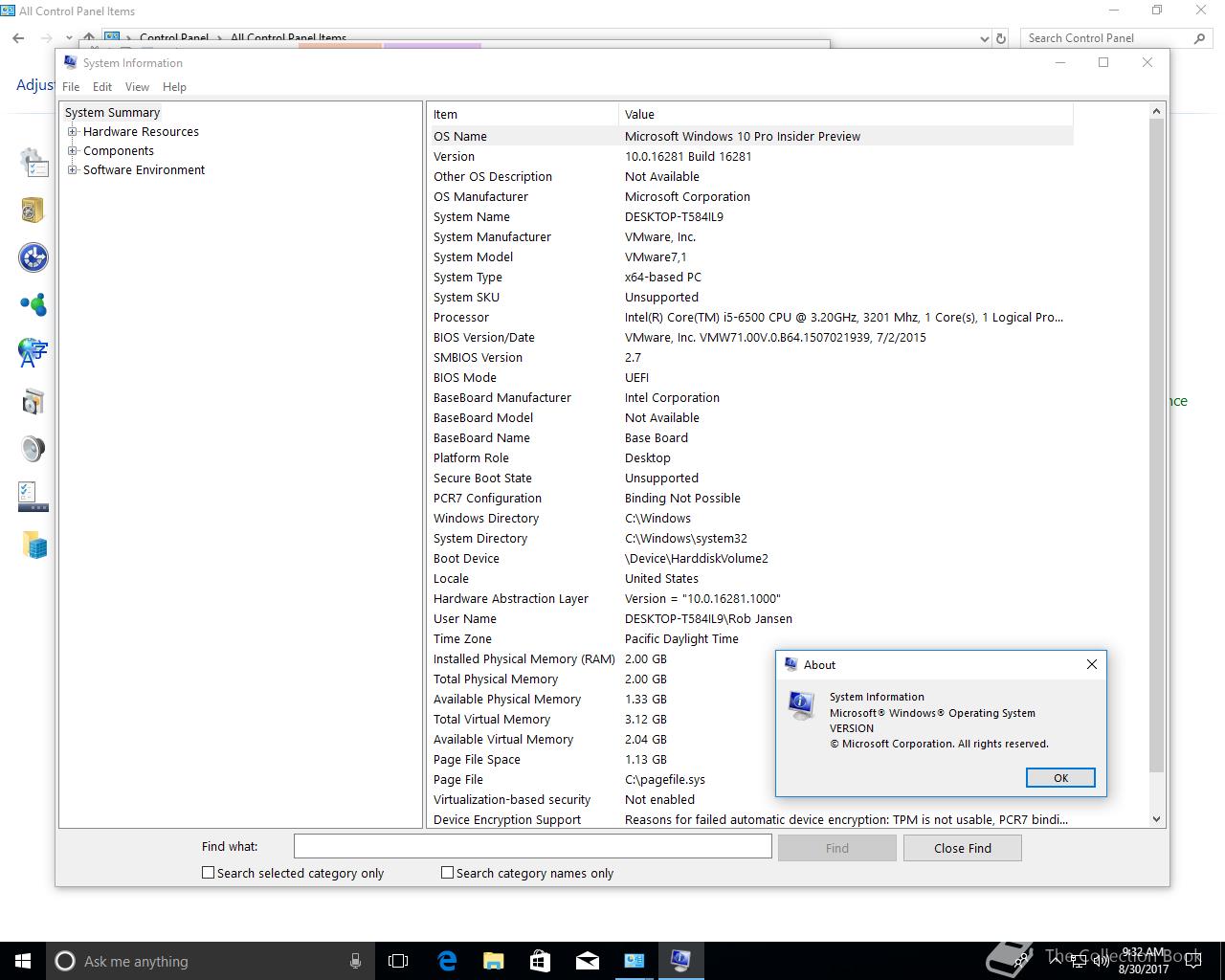The height and width of the screenshot is (980, 1225).
Task: Click the Close Find button
Action: click(x=963, y=848)
